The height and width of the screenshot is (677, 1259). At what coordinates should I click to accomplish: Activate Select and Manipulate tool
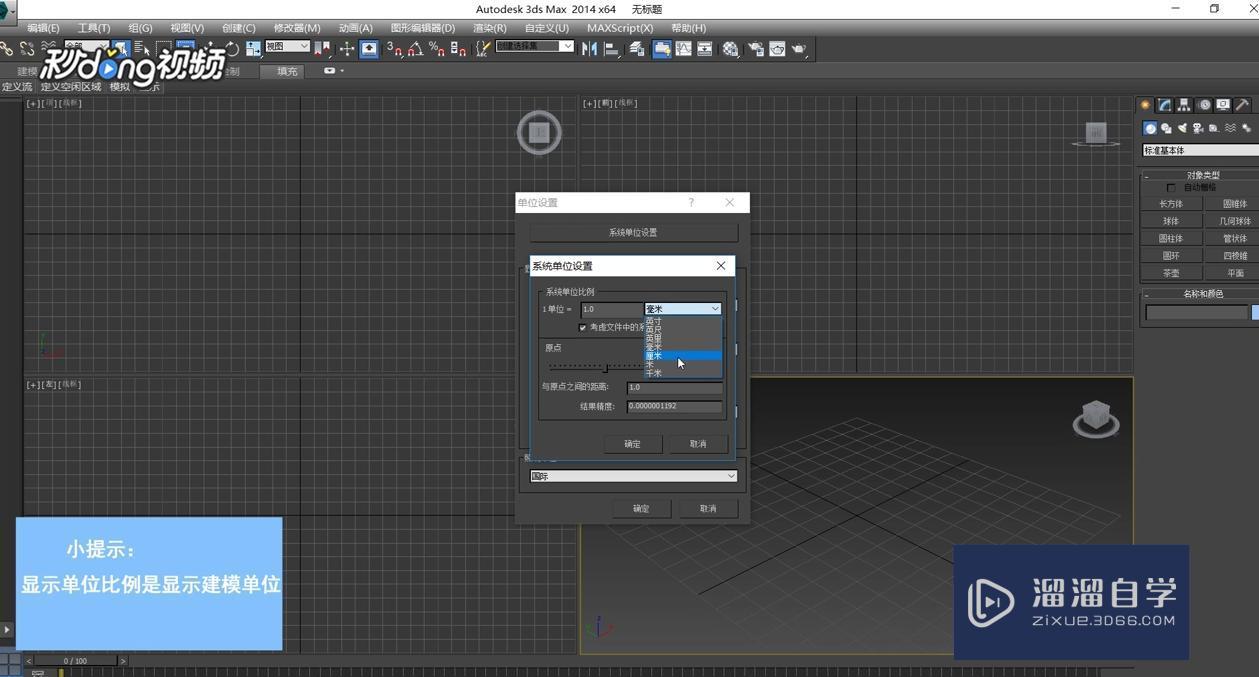(x=346, y=48)
